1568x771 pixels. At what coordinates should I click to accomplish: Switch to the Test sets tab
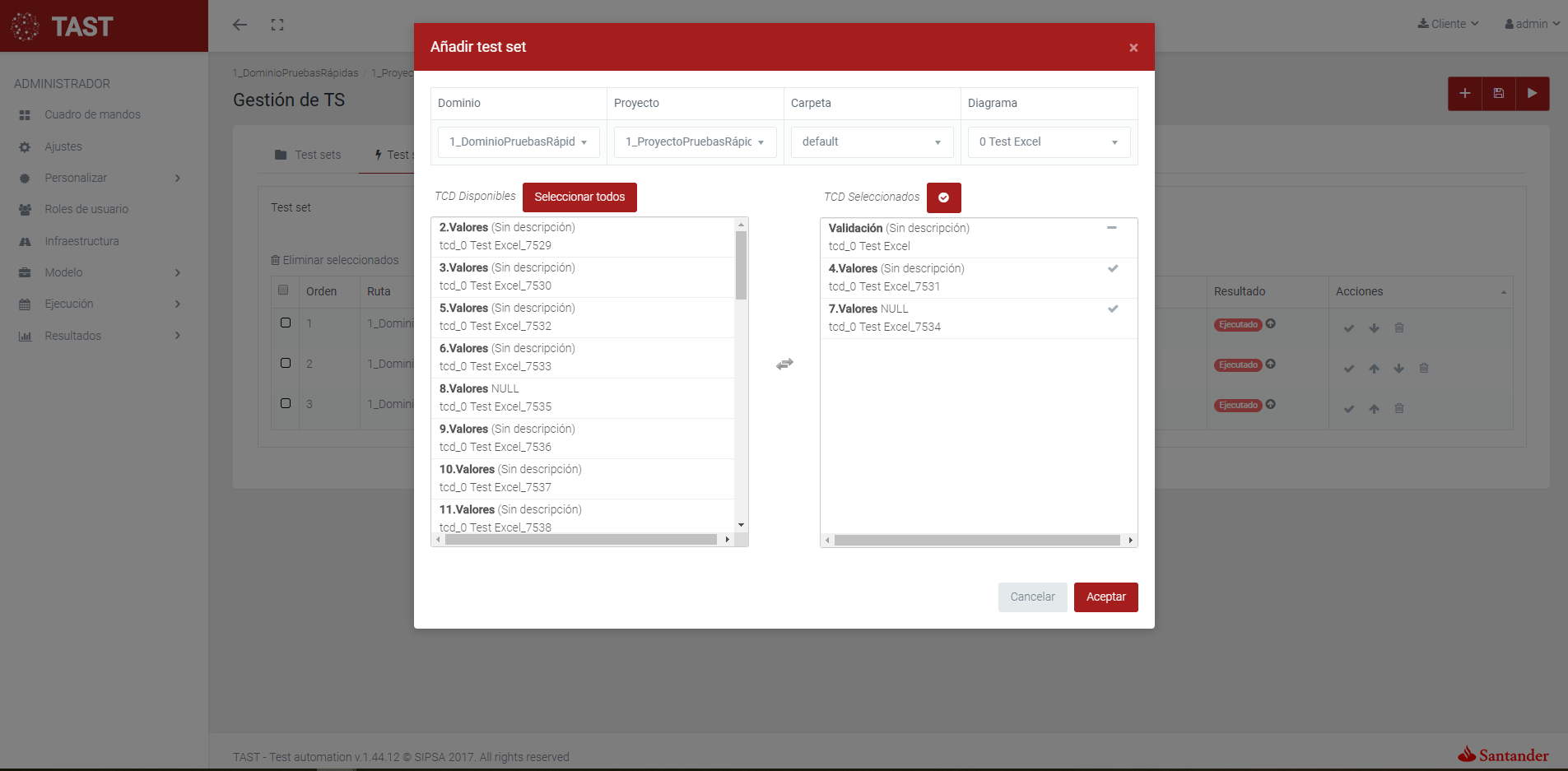click(x=308, y=155)
